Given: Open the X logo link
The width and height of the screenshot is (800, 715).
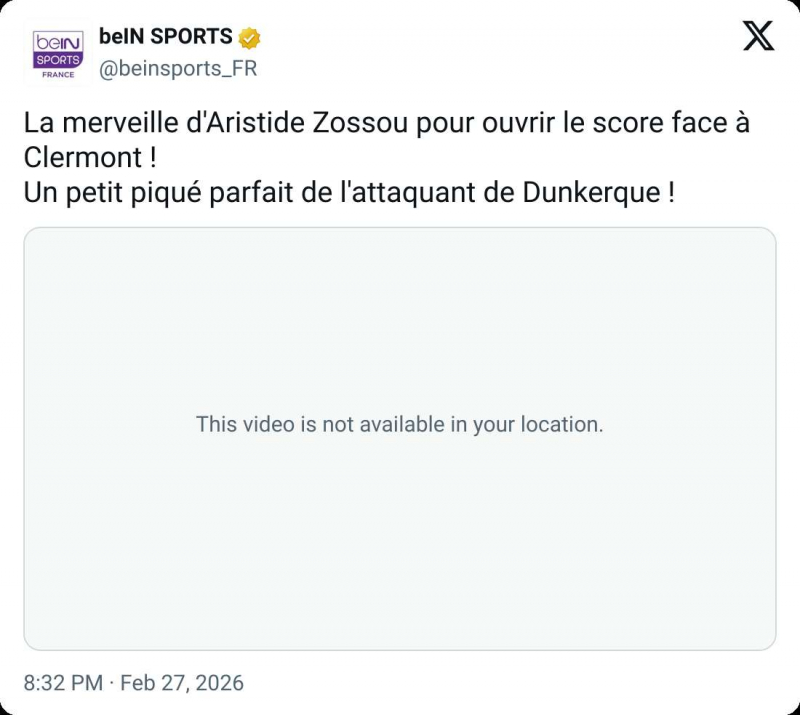Looking at the screenshot, I should click(759, 37).
